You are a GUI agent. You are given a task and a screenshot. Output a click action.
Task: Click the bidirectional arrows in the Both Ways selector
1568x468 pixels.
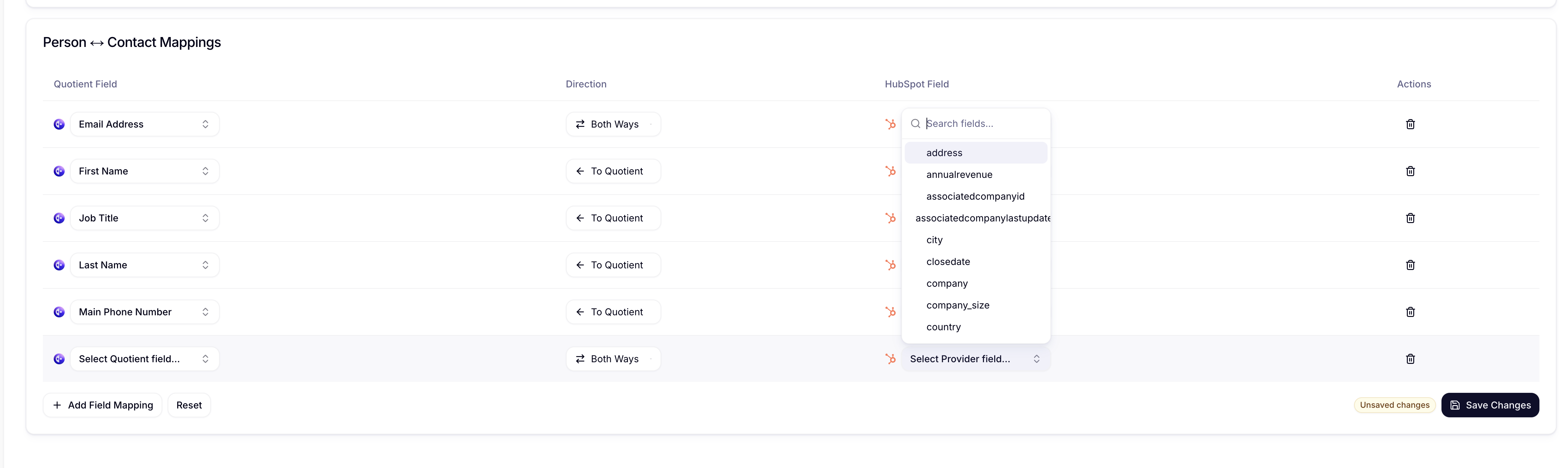[580, 124]
